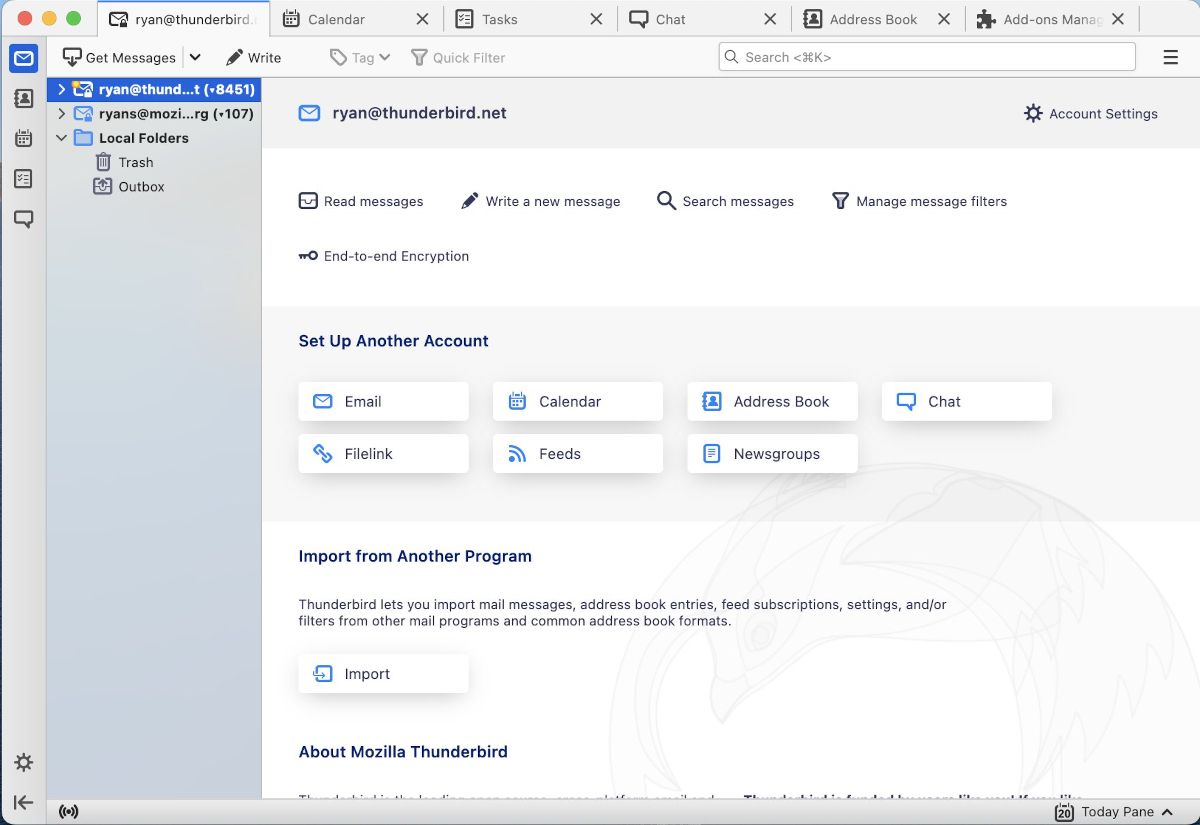Toggle the Quick Filter bar
This screenshot has height=825, width=1200.
point(458,58)
